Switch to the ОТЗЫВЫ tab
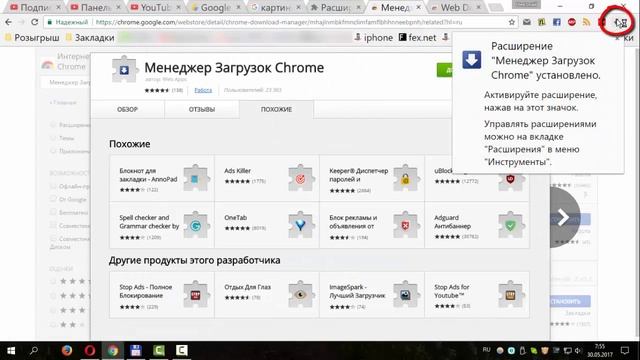 [202, 109]
